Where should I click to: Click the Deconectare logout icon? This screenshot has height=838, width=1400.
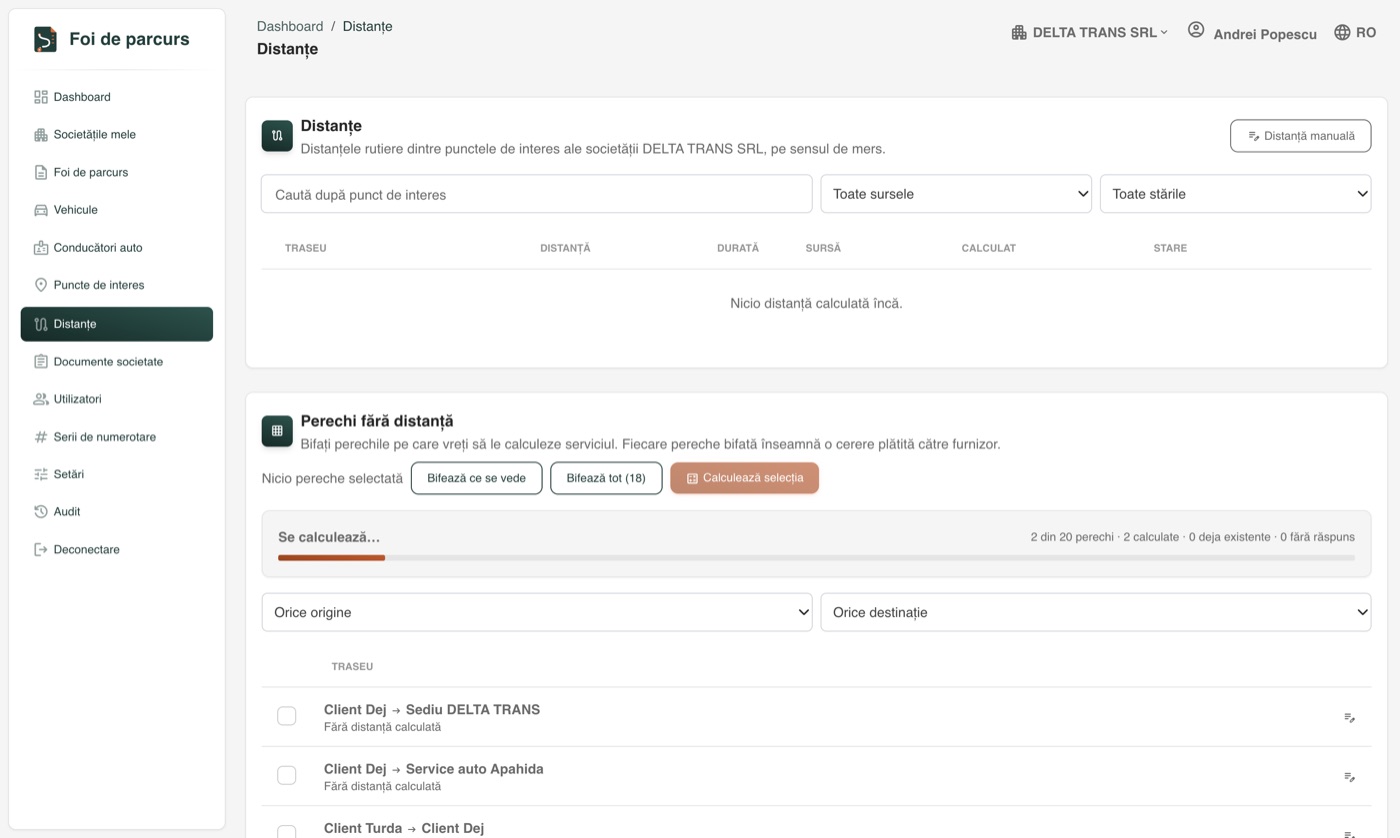(41, 550)
